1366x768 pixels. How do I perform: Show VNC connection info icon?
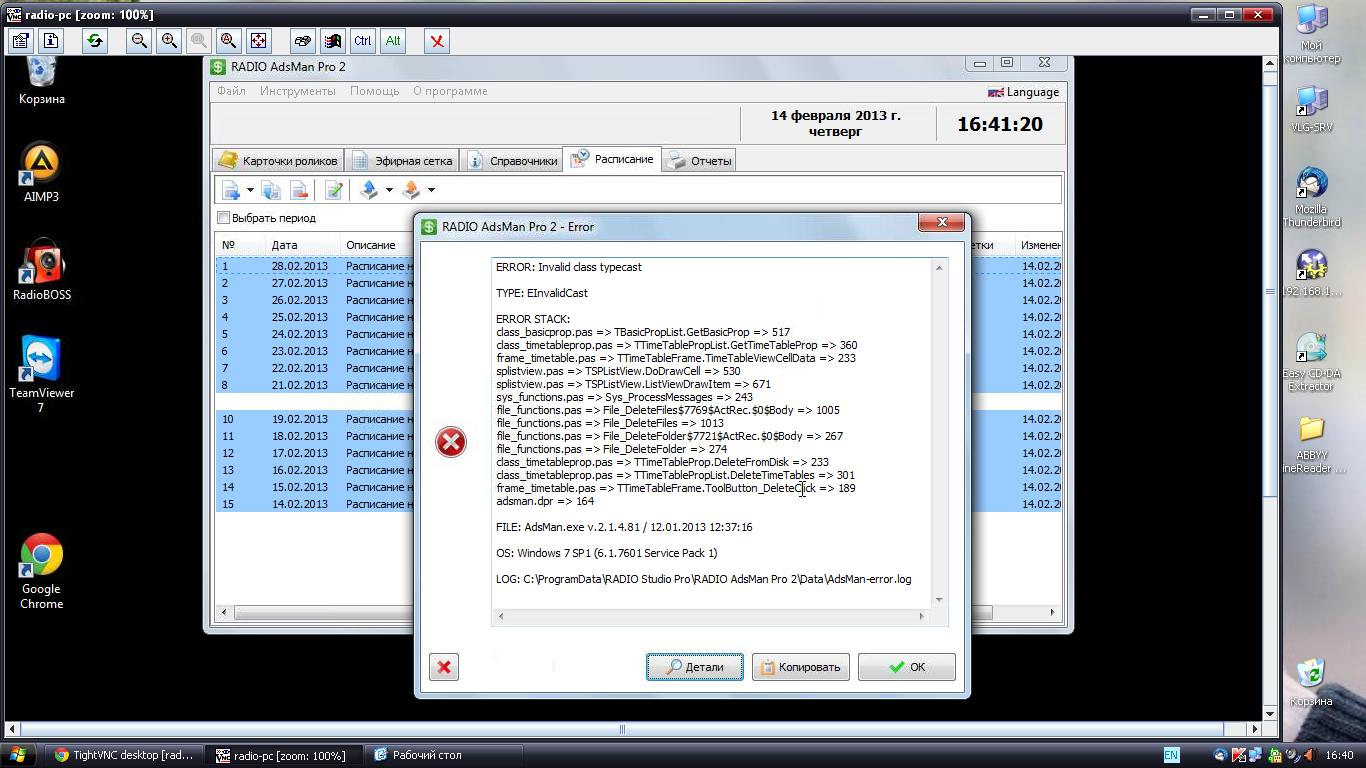coord(51,41)
